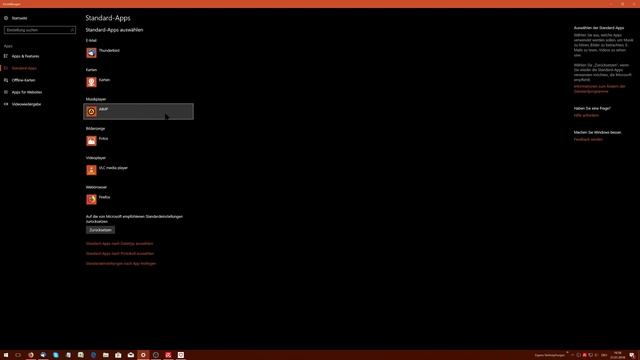Open Informationen zum Ändern der Standardprogramme link
The width and height of the screenshot is (640, 360).
(600, 89)
